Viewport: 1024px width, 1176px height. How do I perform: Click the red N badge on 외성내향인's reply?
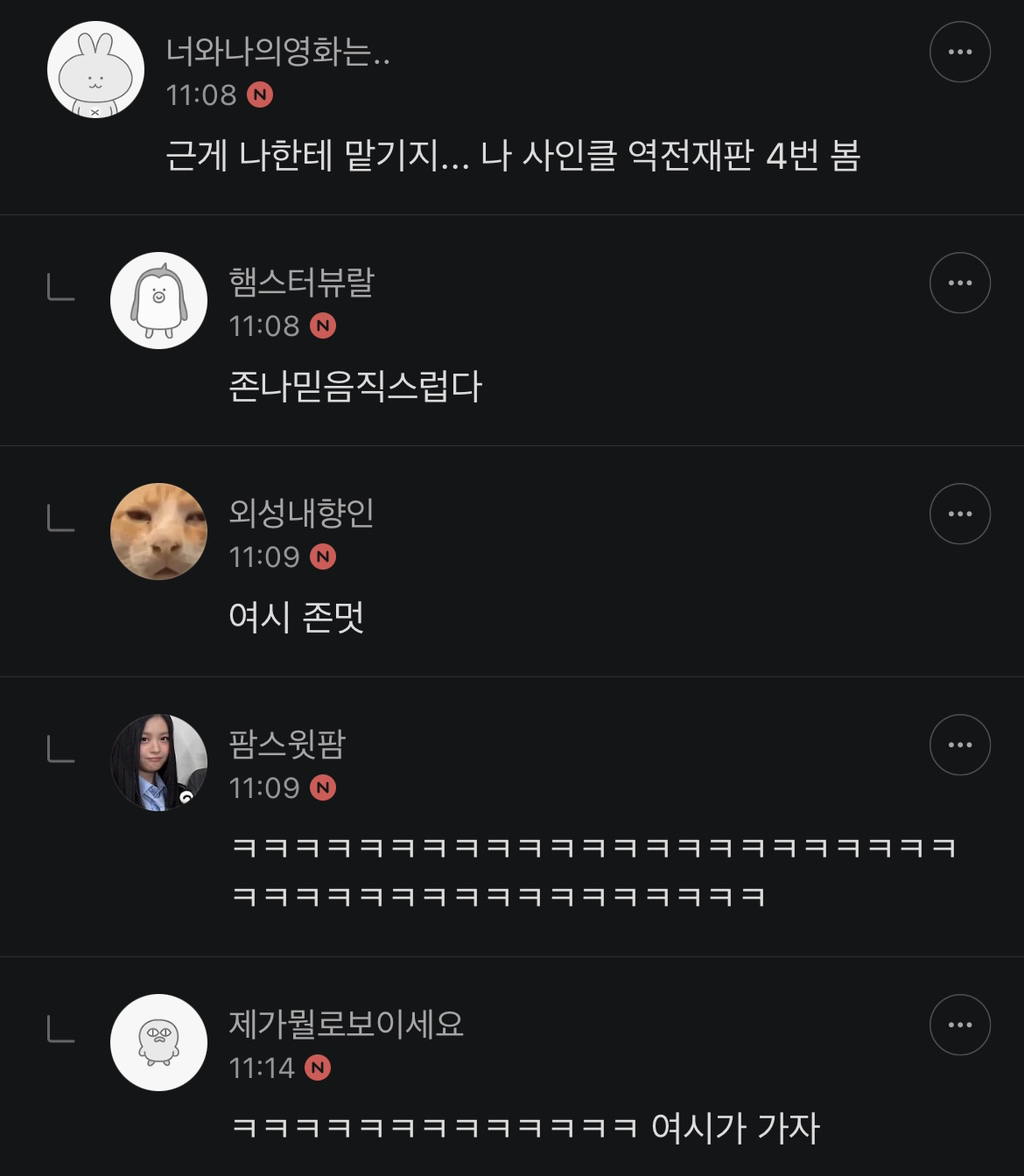pyautogui.click(x=322, y=557)
